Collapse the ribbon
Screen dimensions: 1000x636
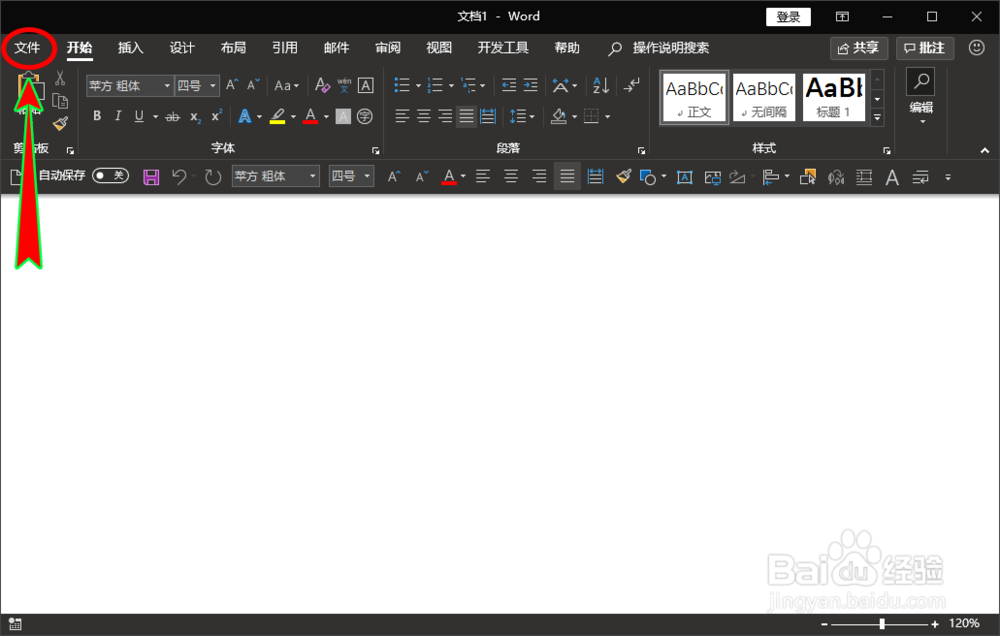pos(985,151)
